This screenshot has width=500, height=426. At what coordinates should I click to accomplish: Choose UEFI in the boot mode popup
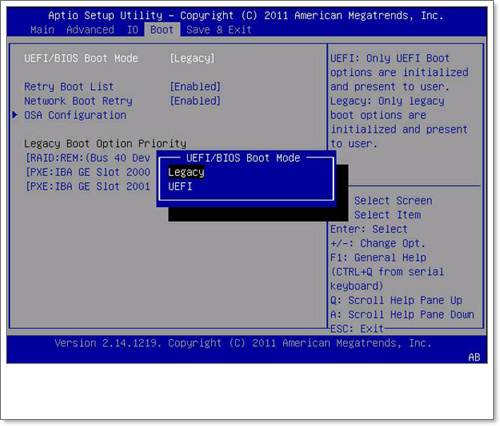coord(180,186)
